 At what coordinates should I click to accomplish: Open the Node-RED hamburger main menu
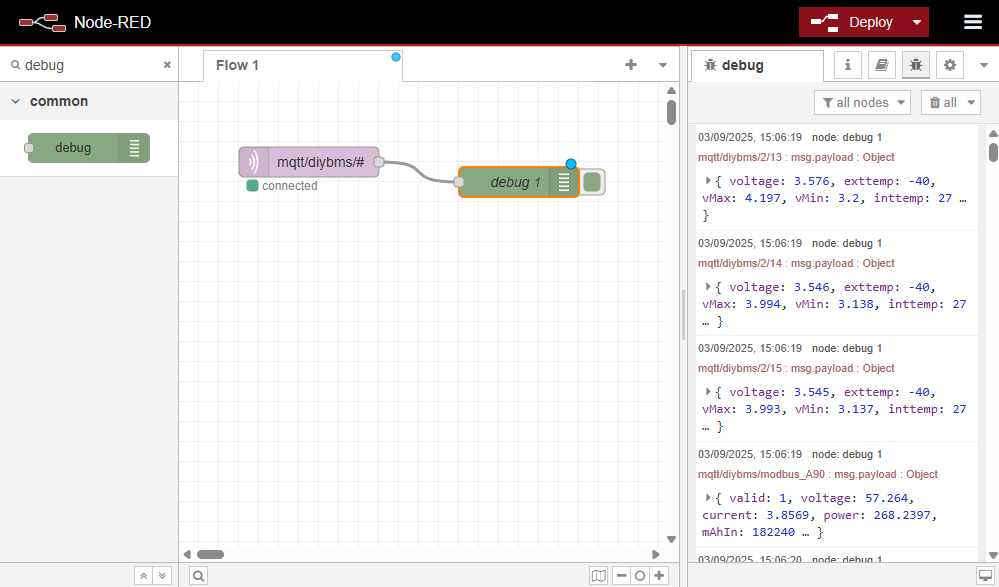pos(972,22)
